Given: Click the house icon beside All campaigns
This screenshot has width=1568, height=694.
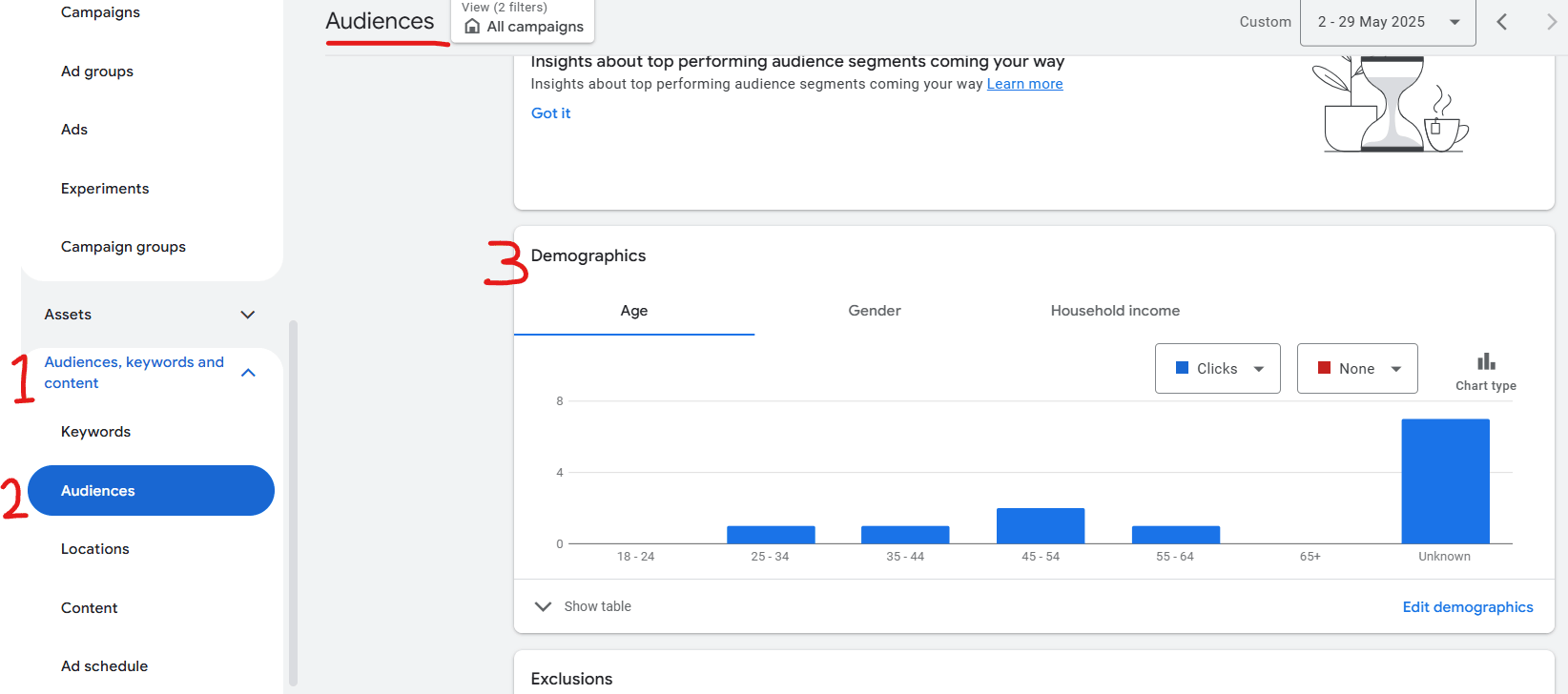Looking at the screenshot, I should tap(472, 27).
